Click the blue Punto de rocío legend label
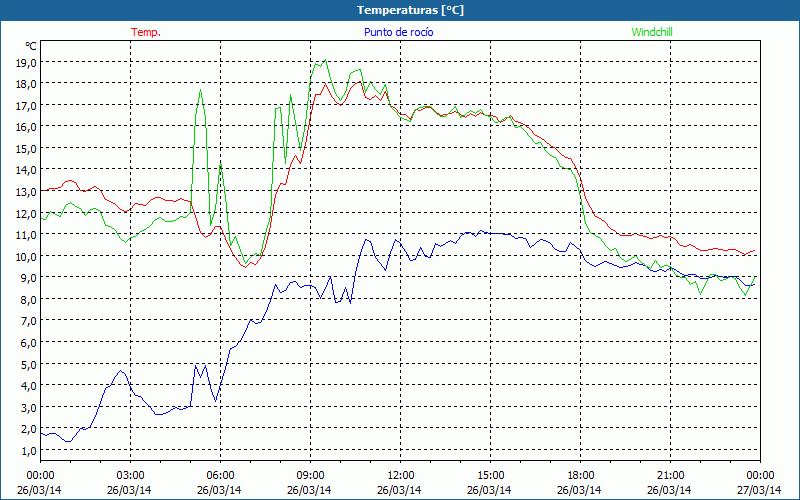This screenshot has width=800, height=500. point(398,32)
